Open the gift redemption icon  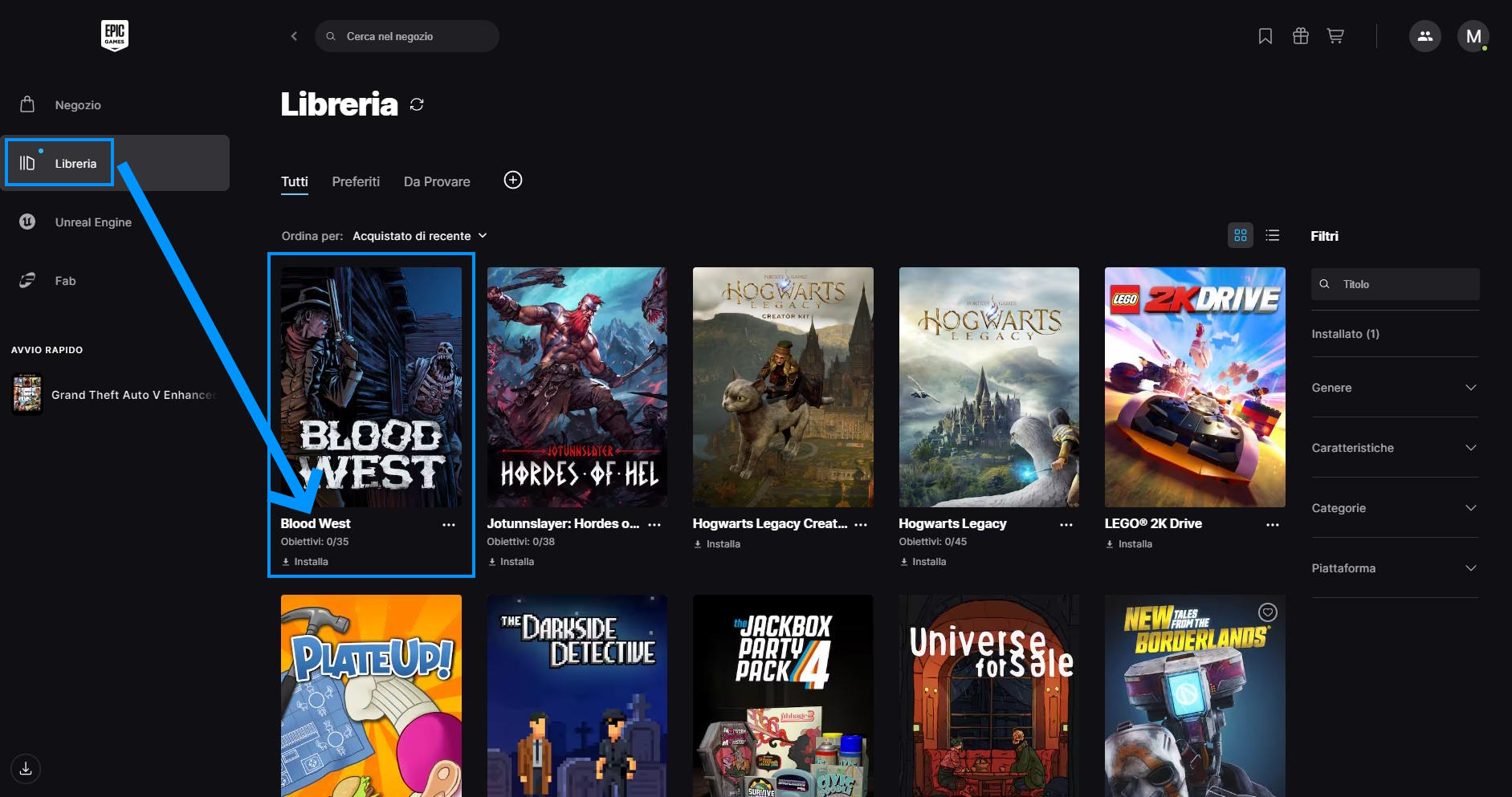[x=1300, y=36]
